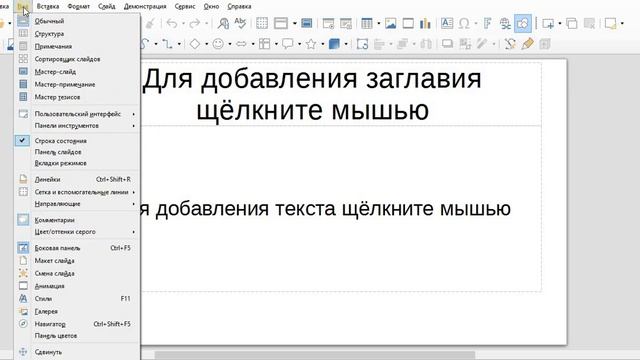This screenshot has width=640, height=360.
Task: Select the smiley symbol shapes tool
Action: tap(218, 44)
